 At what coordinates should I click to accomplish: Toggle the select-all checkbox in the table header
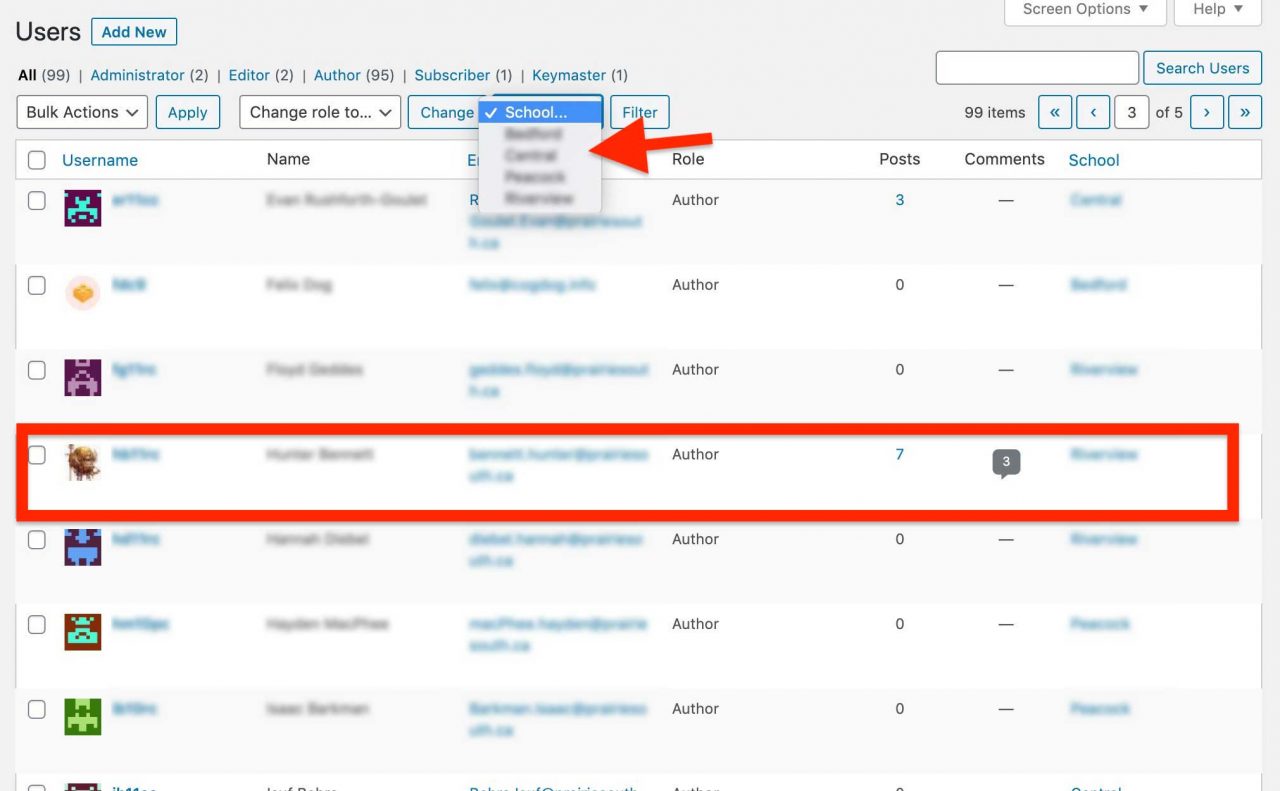click(37, 160)
